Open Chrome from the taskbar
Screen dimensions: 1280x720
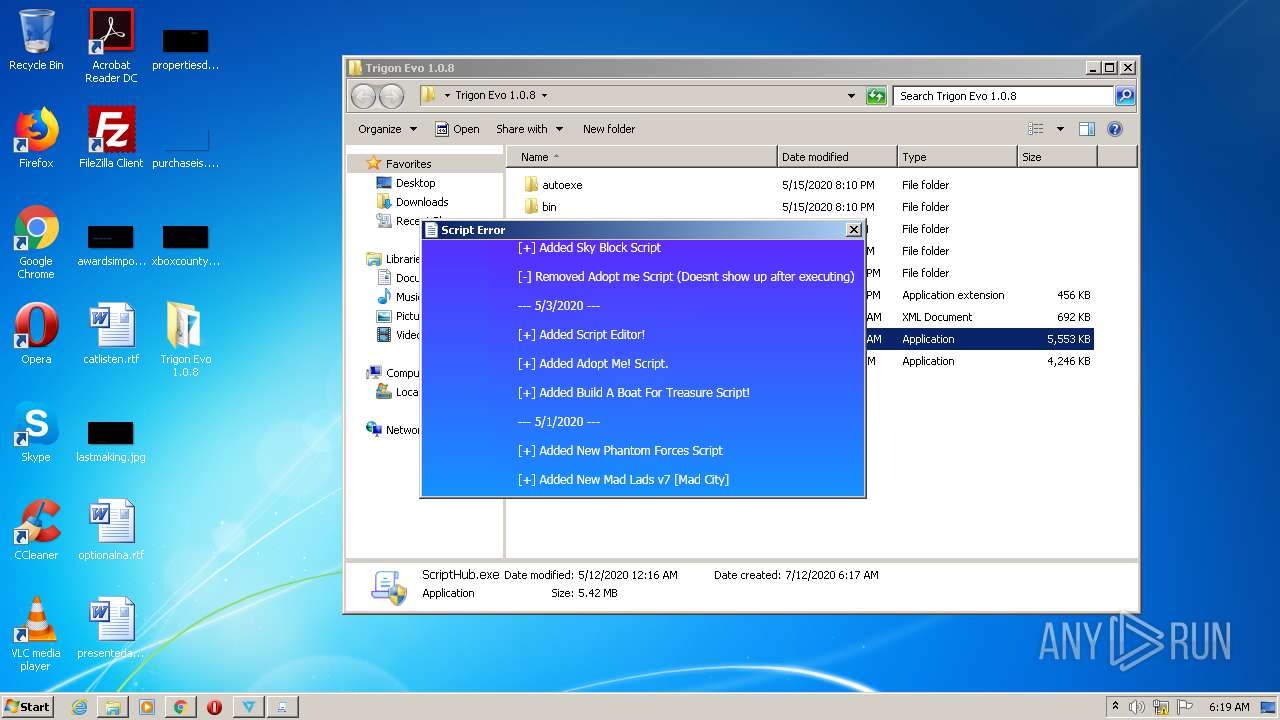181,707
